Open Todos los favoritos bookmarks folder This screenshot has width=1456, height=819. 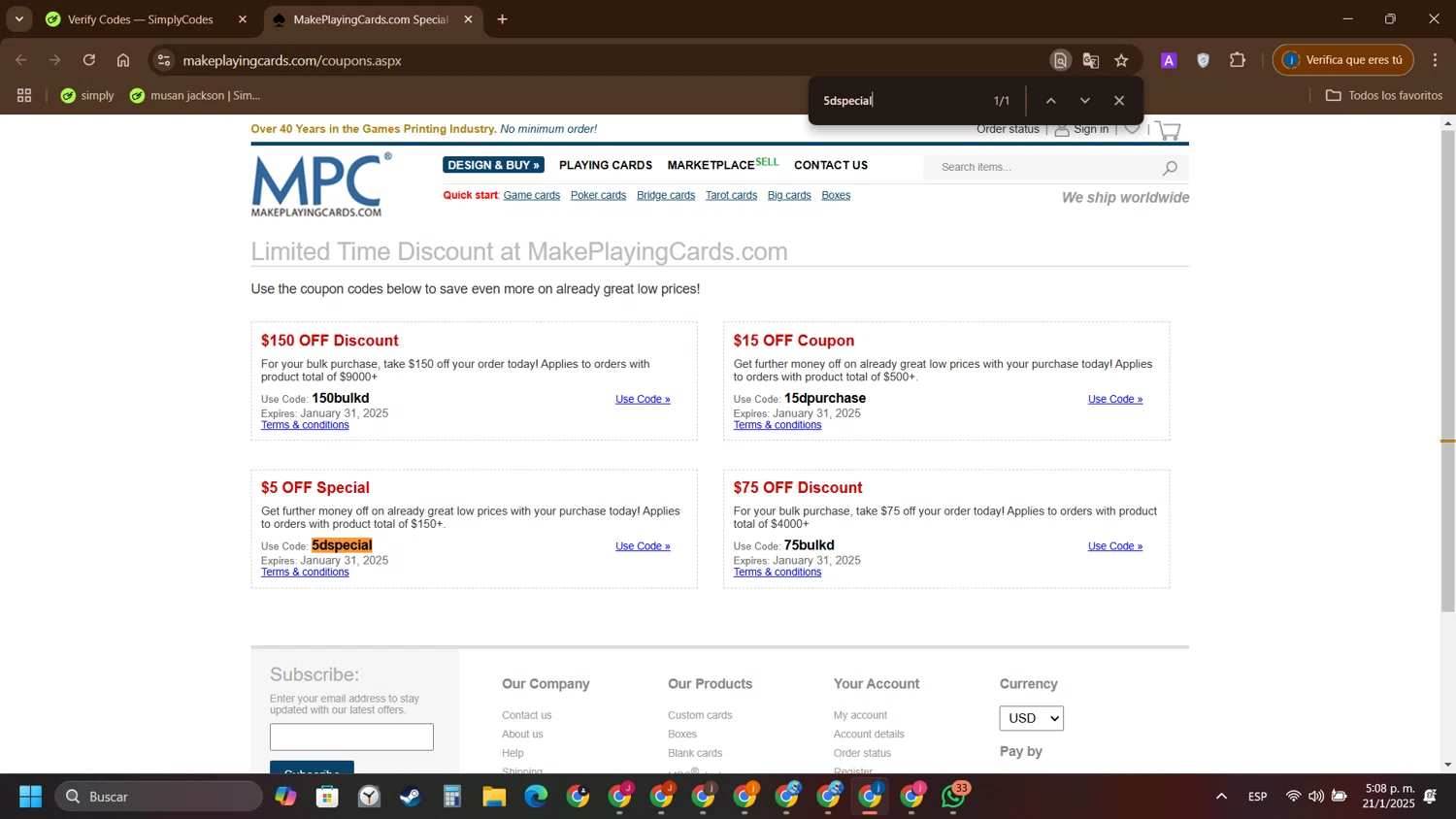click(1384, 95)
